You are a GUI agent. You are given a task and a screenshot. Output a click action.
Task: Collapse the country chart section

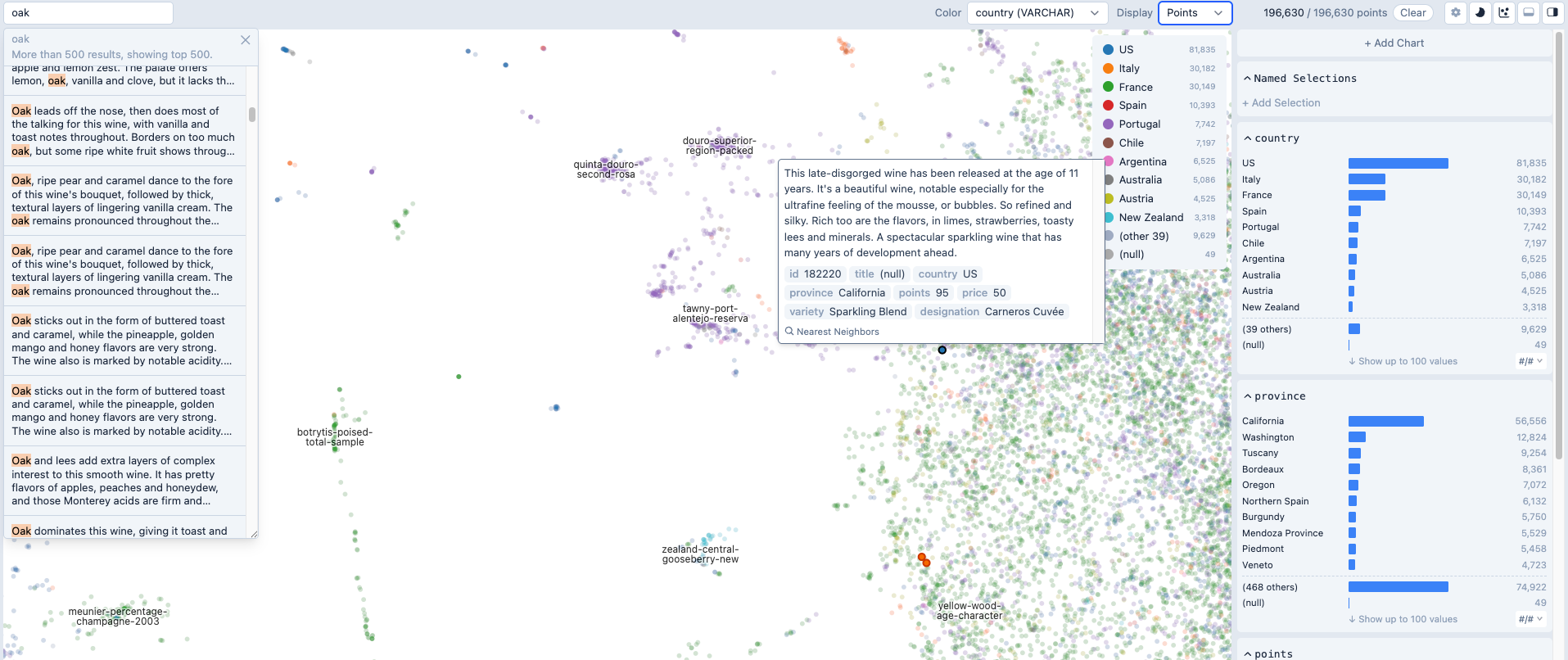(1247, 138)
